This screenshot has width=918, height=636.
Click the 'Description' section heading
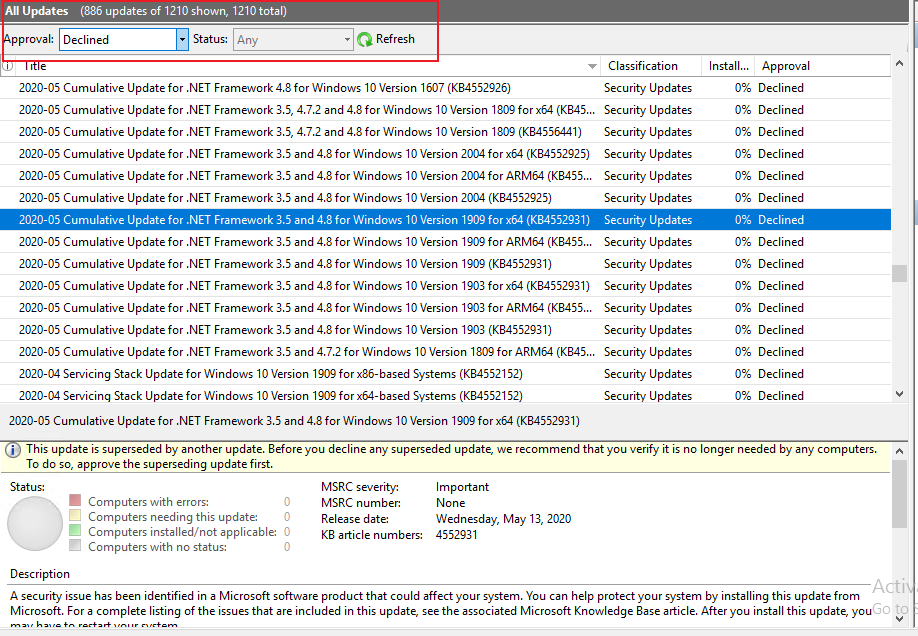click(40, 574)
